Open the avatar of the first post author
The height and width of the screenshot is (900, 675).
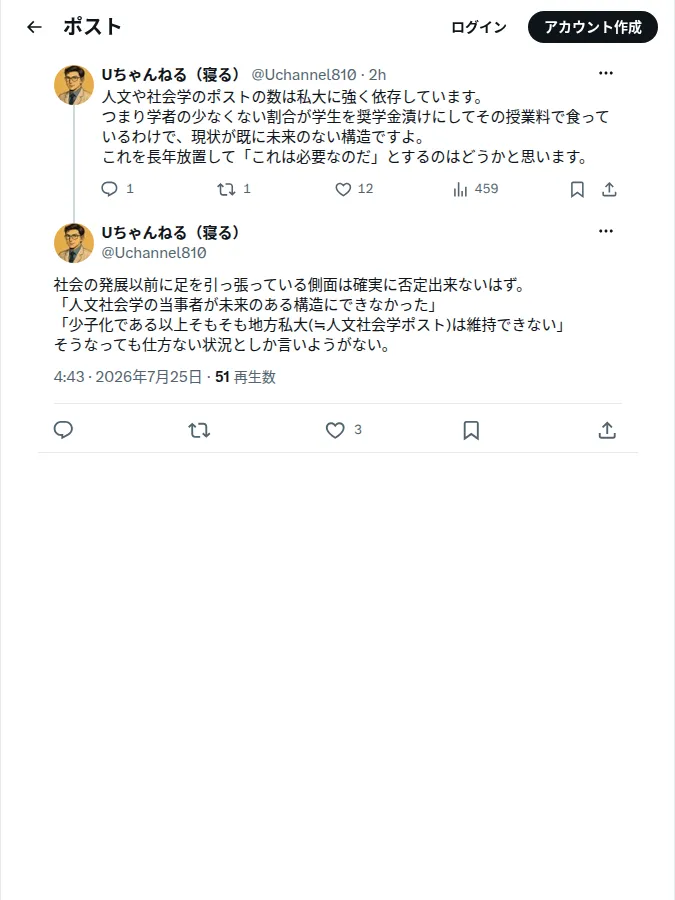(74, 85)
